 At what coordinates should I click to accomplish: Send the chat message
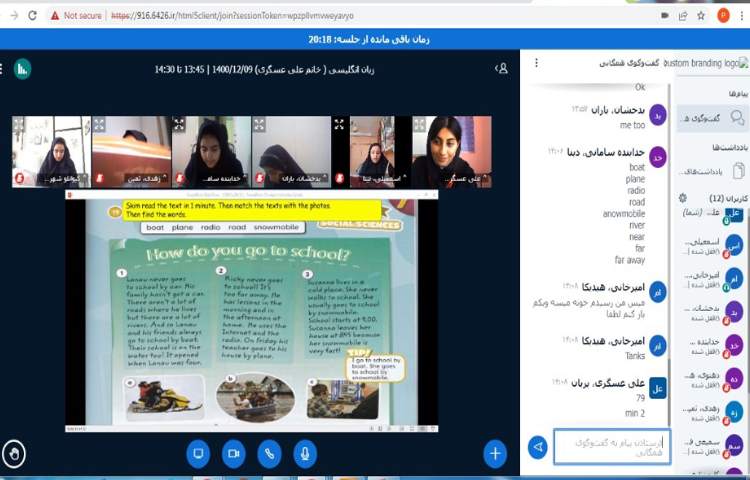pos(538,447)
